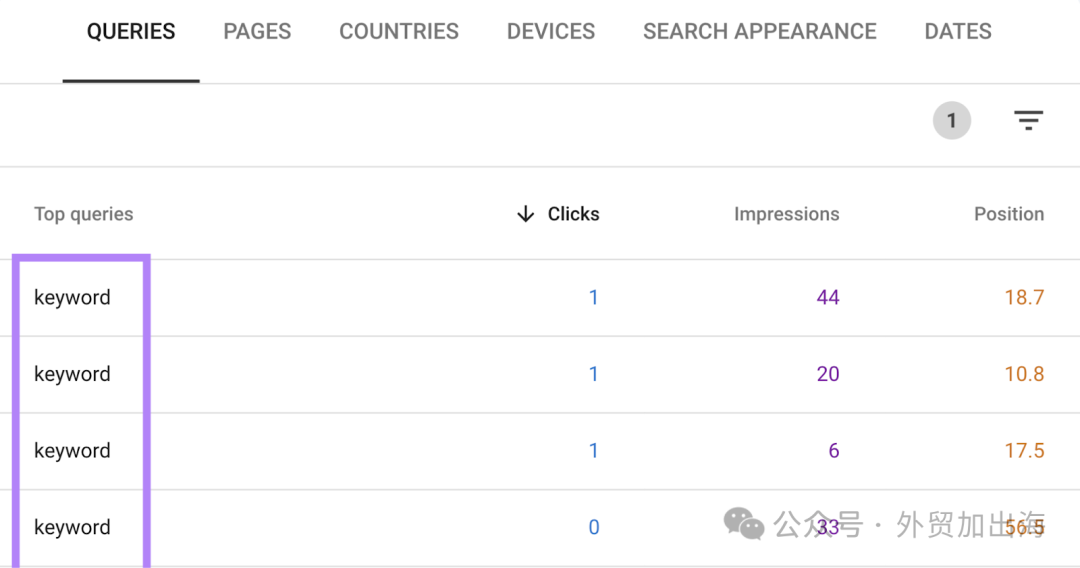
Task: Open the keyword row with 20 impressions
Action: coord(540,375)
